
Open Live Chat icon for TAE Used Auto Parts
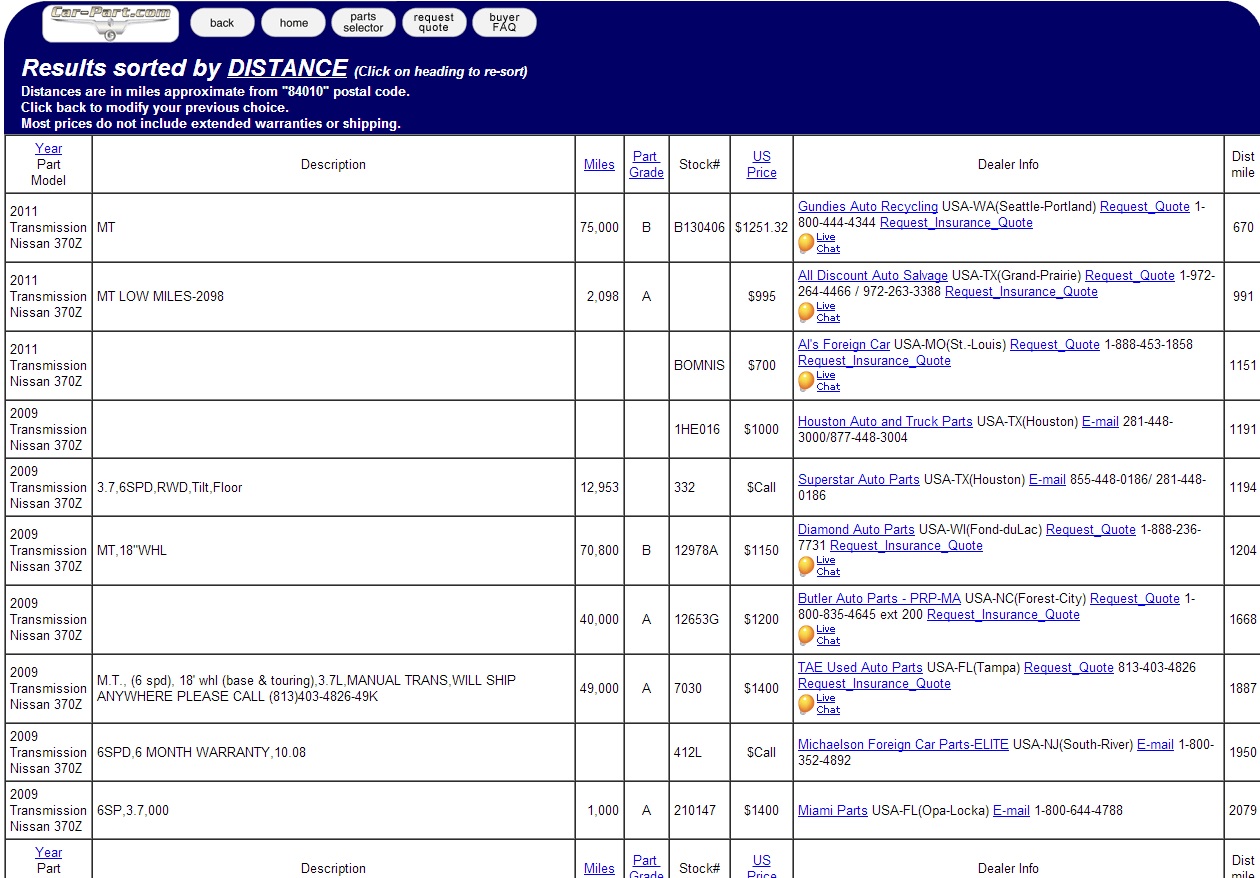pos(806,704)
